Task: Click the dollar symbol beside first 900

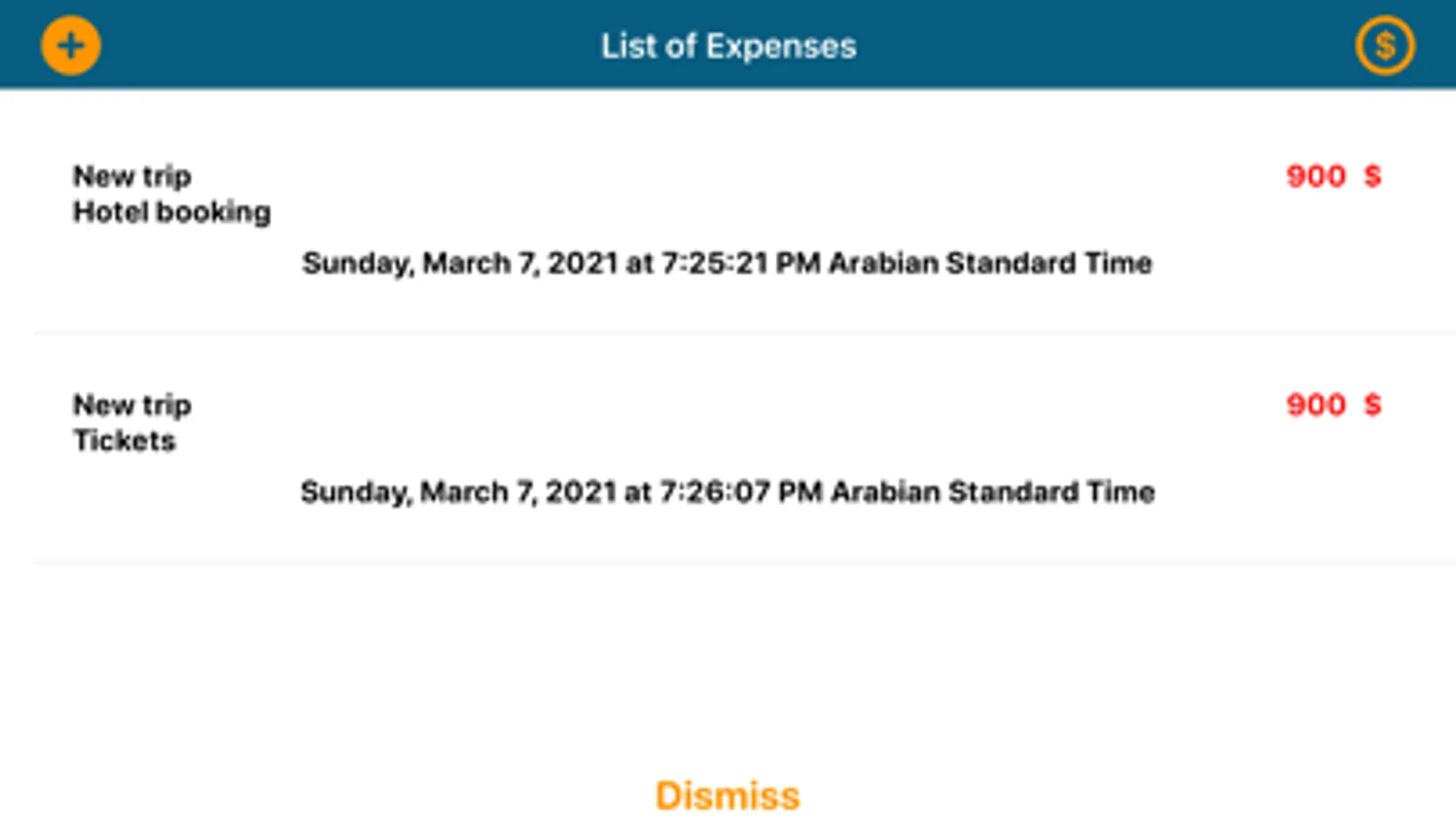Action: click(1372, 176)
